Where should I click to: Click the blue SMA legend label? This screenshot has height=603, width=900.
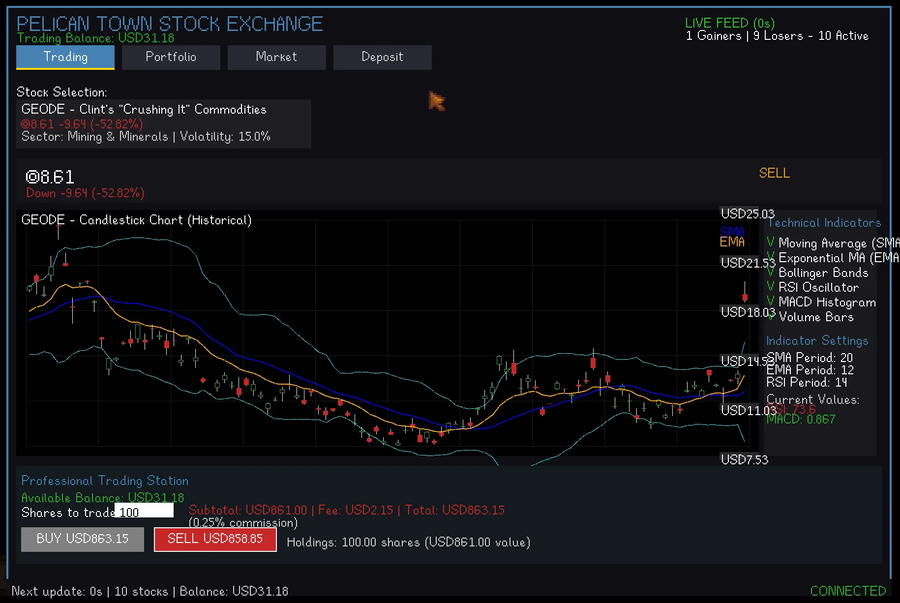coord(732,231)
